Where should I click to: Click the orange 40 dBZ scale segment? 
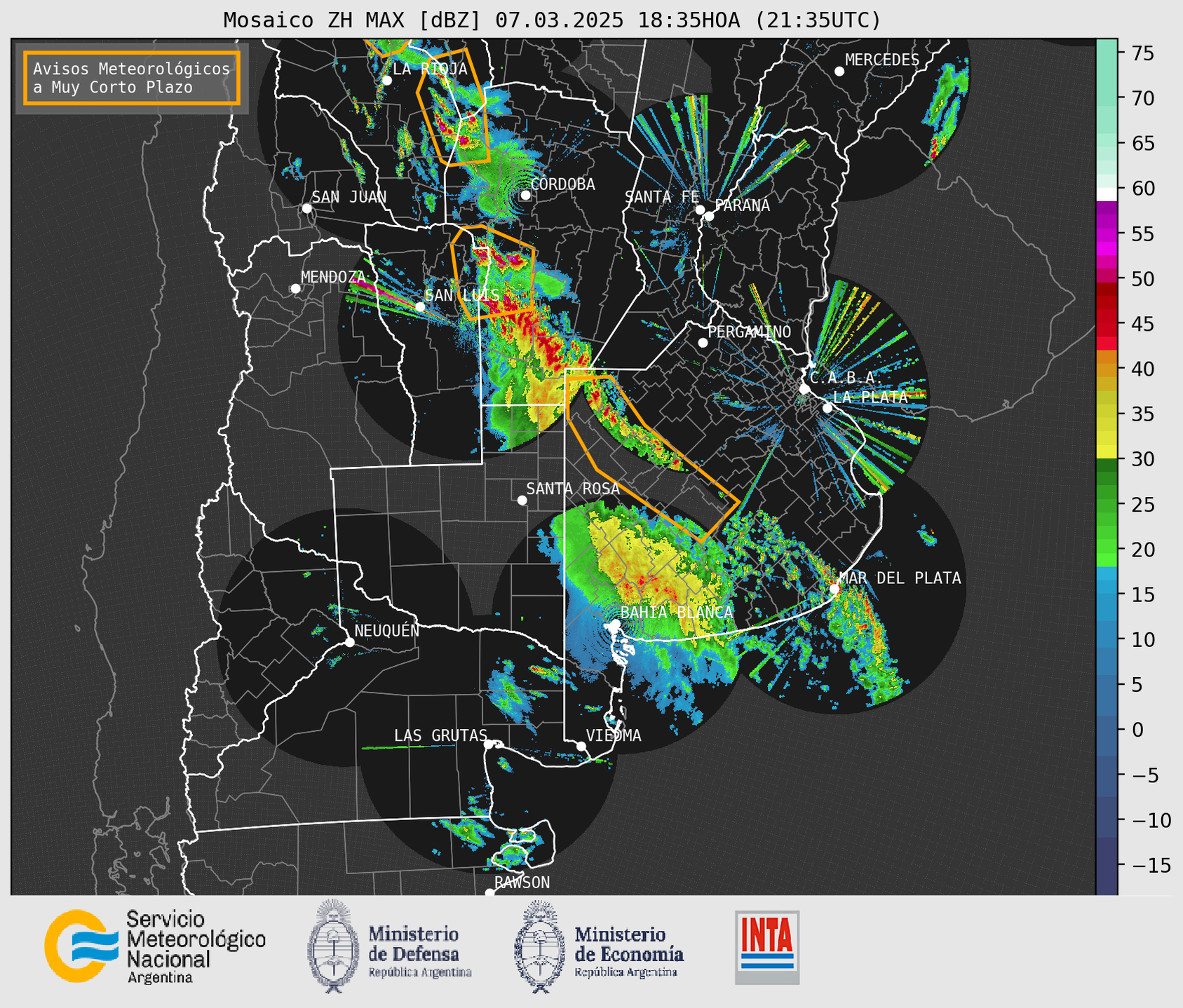point(1107,369)
